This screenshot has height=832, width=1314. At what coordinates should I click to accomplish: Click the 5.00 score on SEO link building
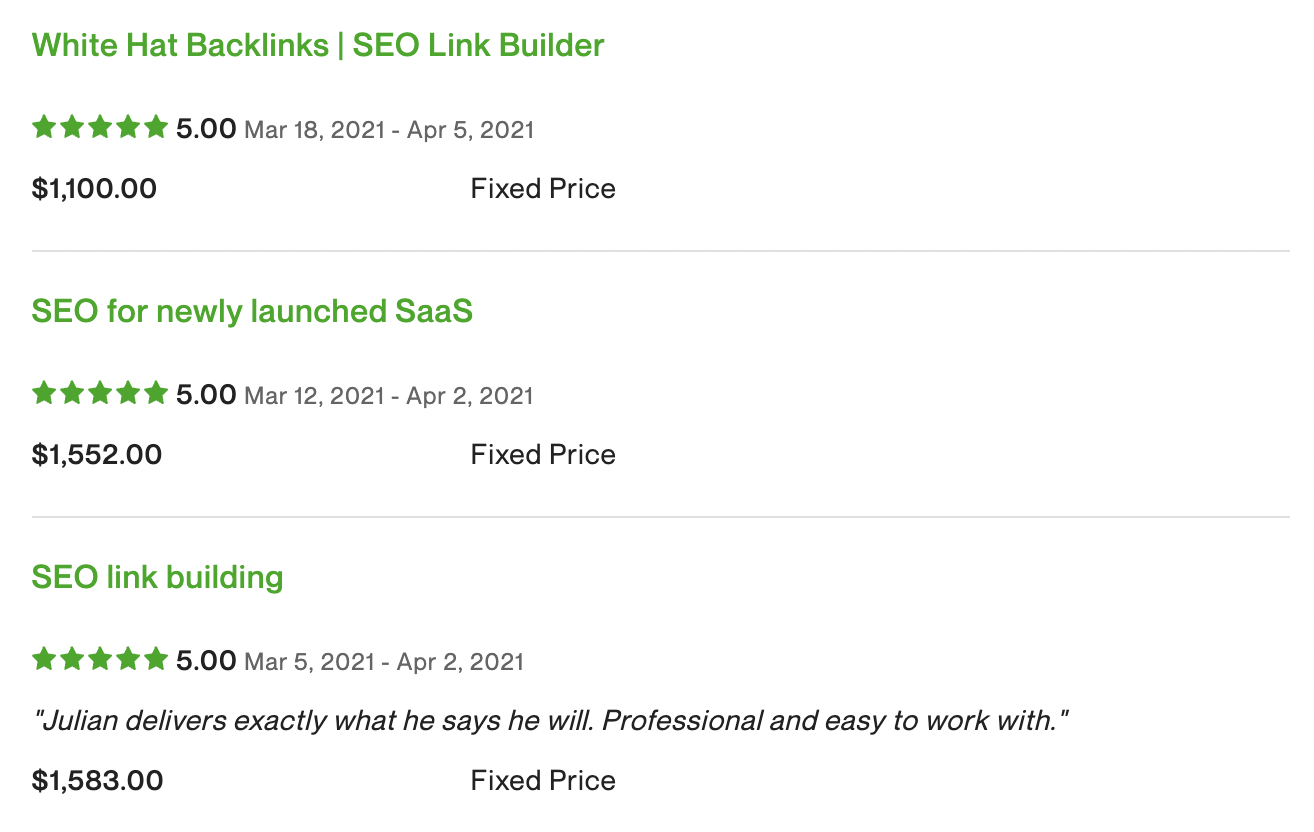click(206, 661)
